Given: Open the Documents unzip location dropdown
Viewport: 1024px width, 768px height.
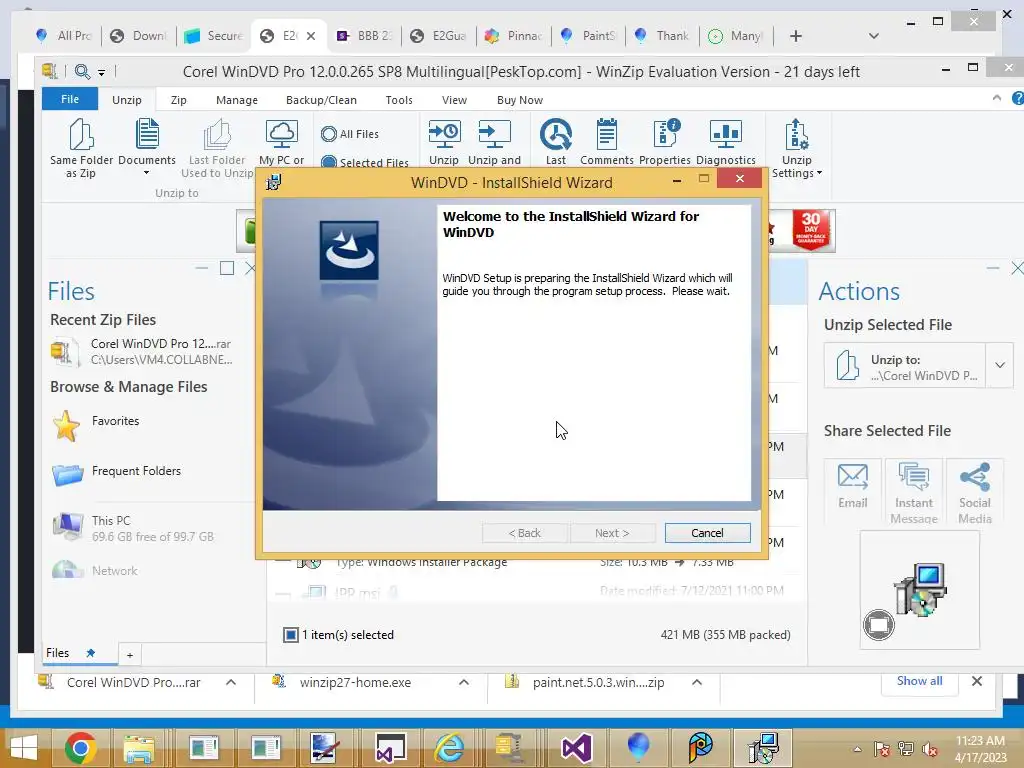Looking at the screenshot, I should (146, 173).
